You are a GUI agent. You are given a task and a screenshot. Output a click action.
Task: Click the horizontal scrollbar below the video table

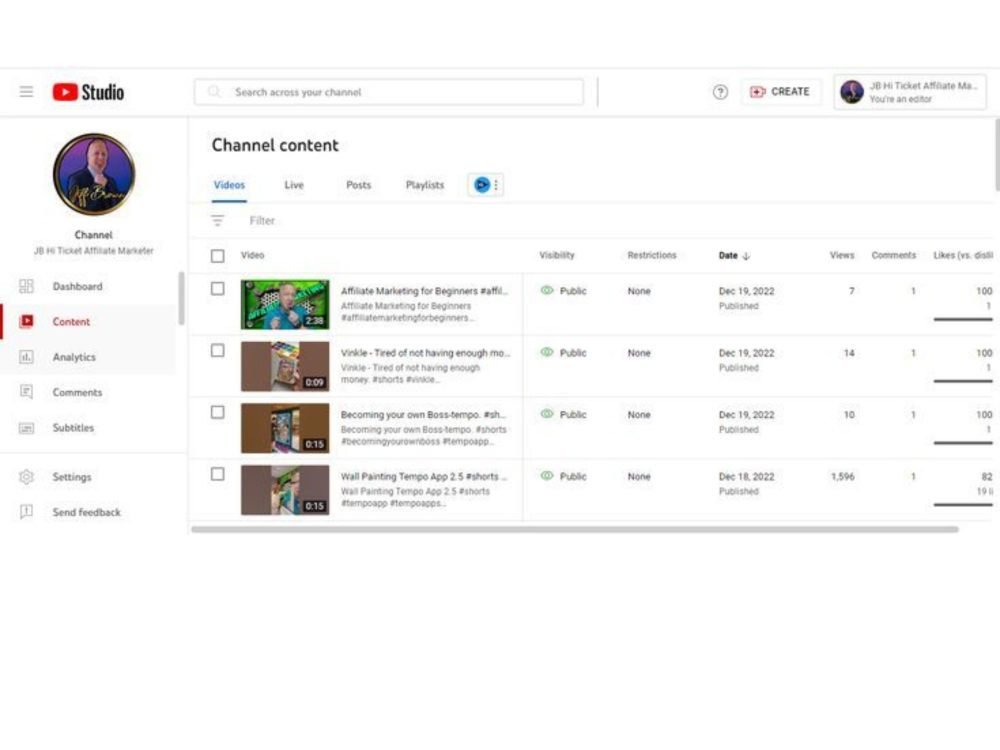[575, 529]
